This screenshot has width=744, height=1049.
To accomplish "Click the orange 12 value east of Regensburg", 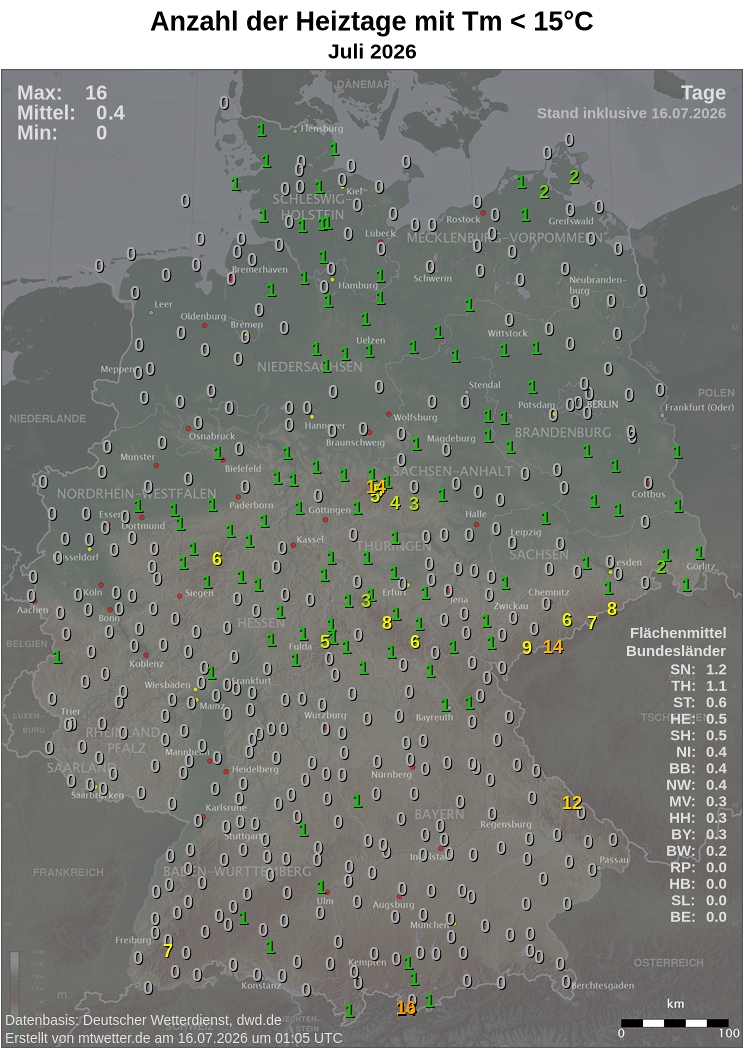I will point(572,802).
